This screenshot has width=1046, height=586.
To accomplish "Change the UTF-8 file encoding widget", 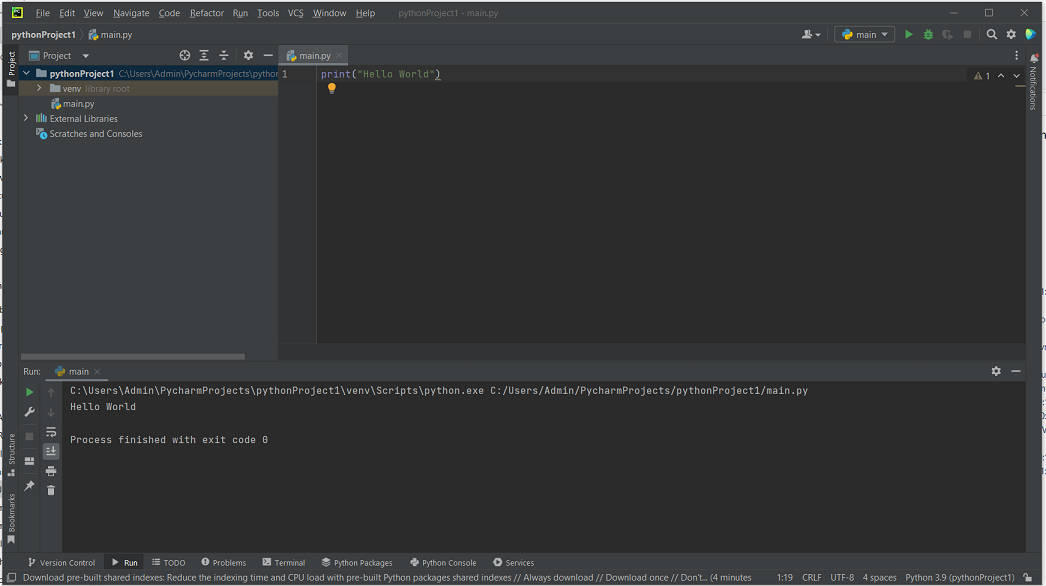I will tap(842, 577).
